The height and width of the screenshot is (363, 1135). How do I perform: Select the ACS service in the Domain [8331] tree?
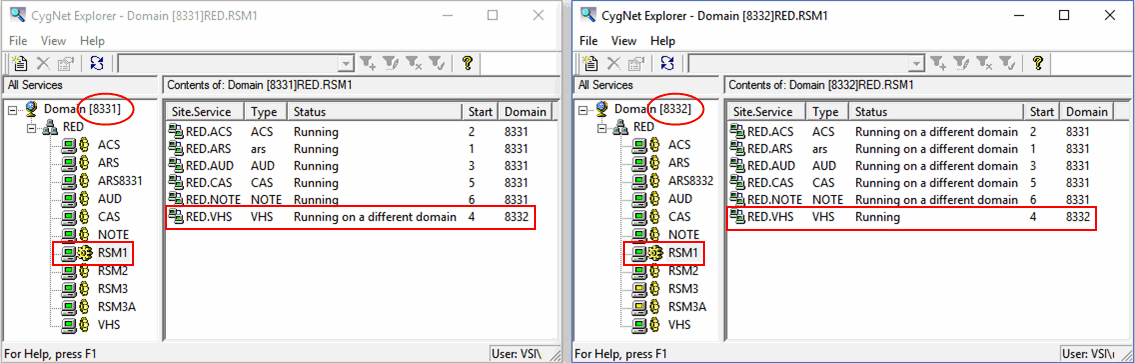point(109,144)
